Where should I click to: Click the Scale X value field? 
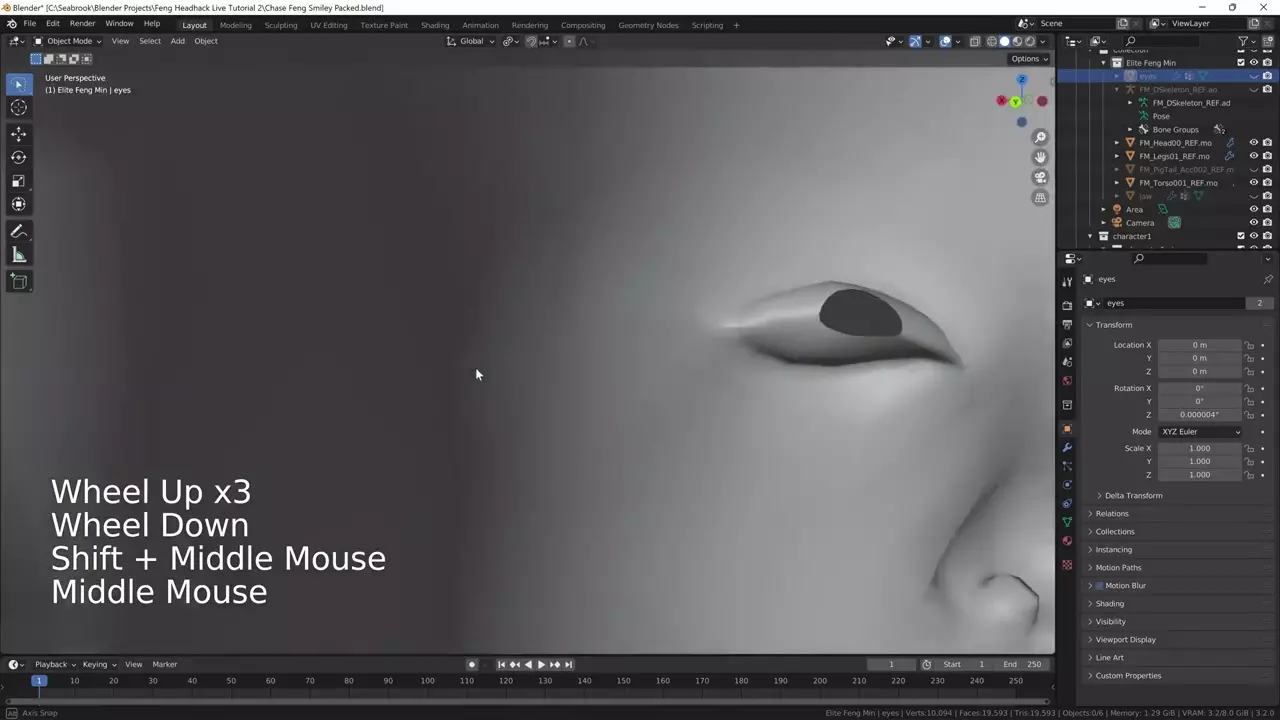tap(1199, 449)
